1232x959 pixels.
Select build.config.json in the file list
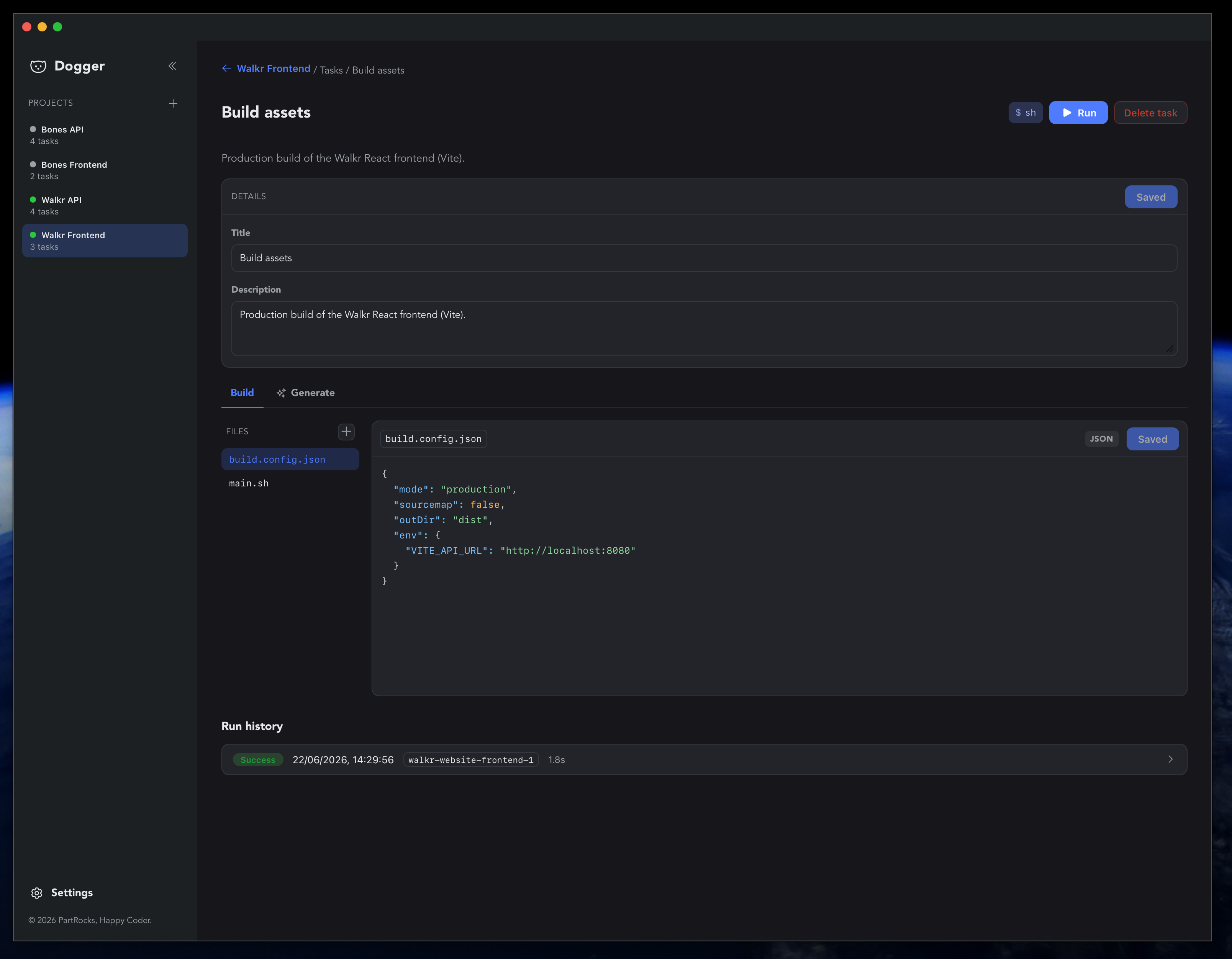[290, 459]
